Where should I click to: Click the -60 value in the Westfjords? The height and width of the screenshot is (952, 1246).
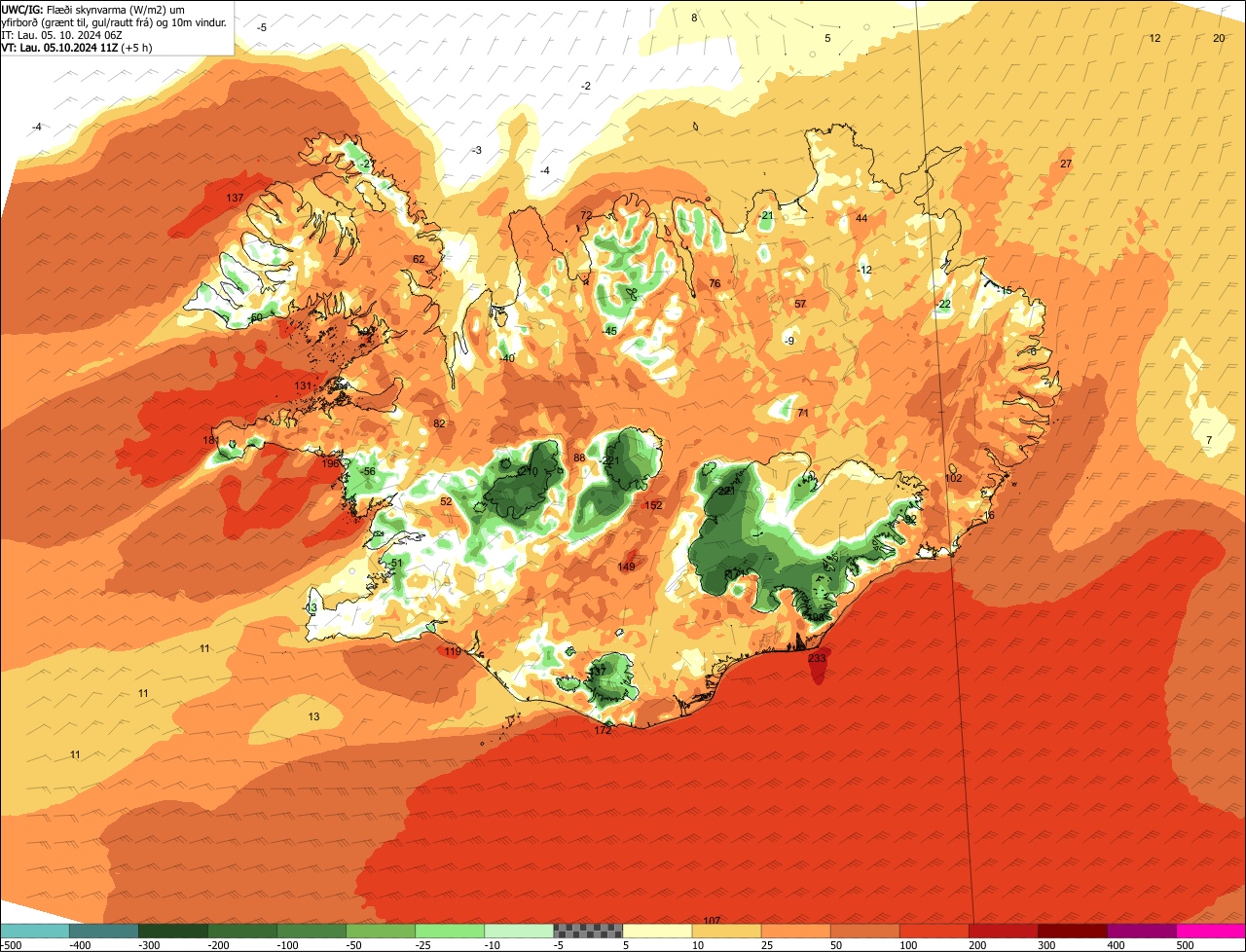[255, 318]
